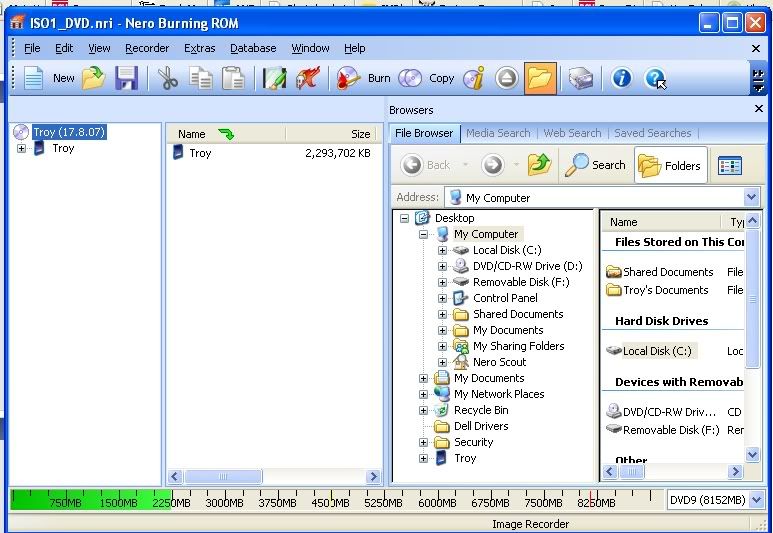
Task: Open the Address bar dropdown arrow
Action: (751, 197)
